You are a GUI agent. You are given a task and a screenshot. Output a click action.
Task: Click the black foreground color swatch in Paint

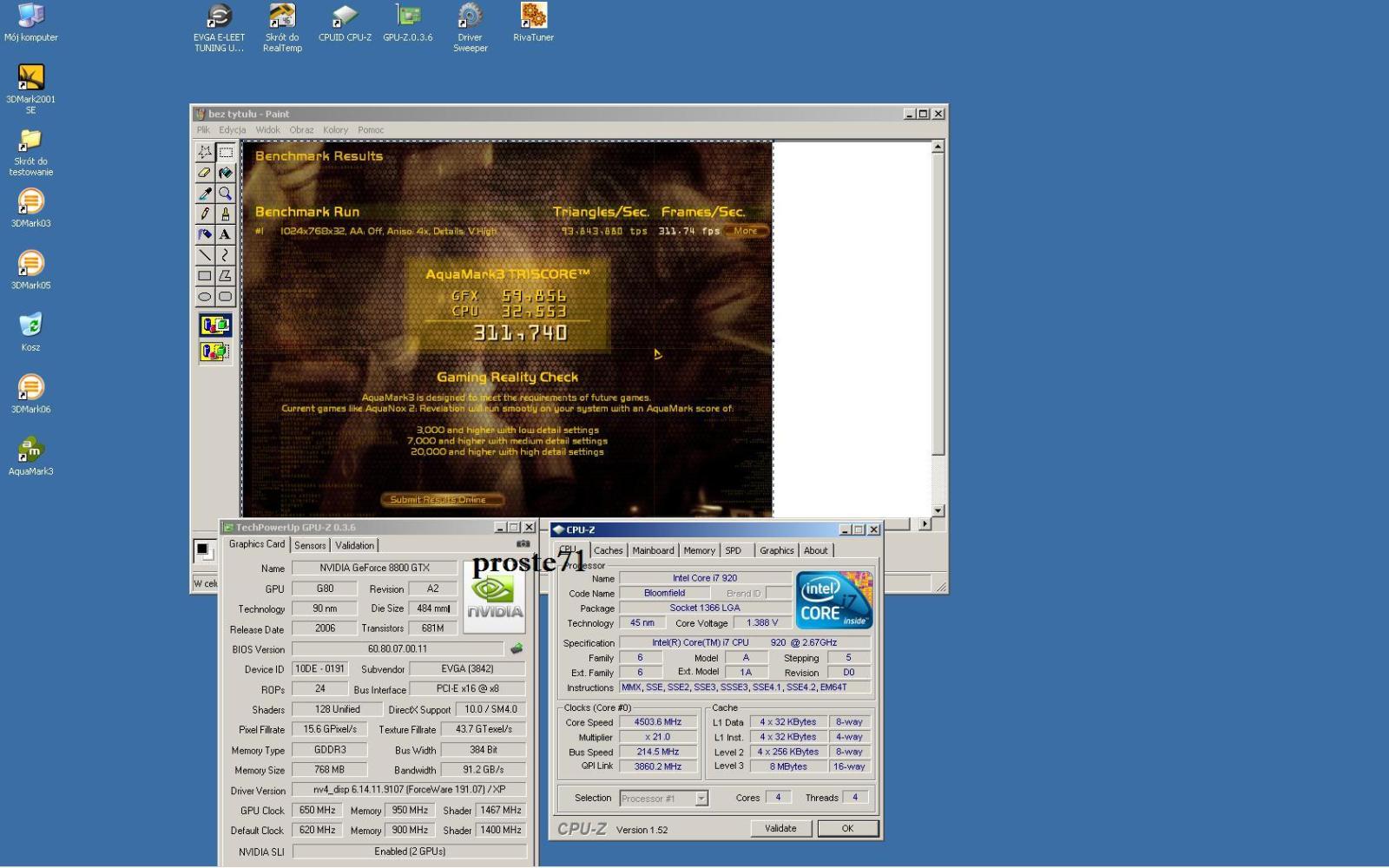(201, 549)
